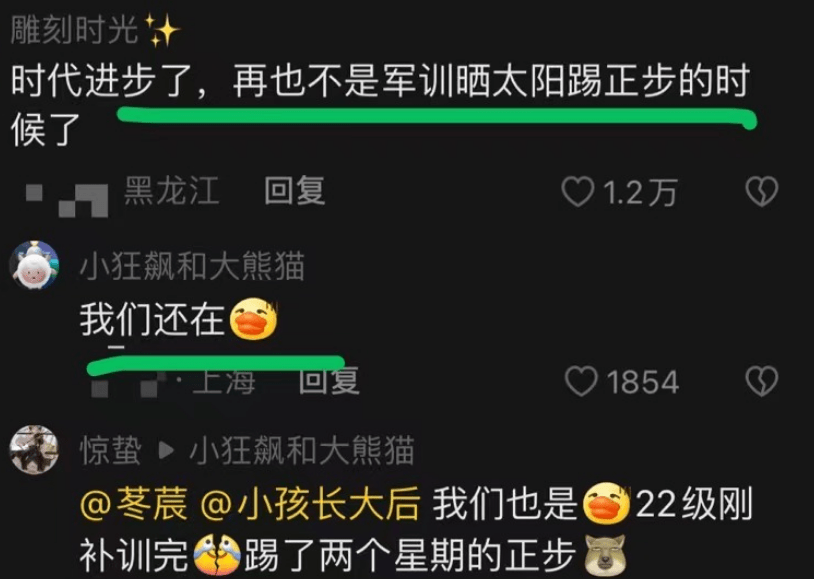
Task: Dislike the 雕刻时光 comment with broken heart
Action: (x=762, y=192)
